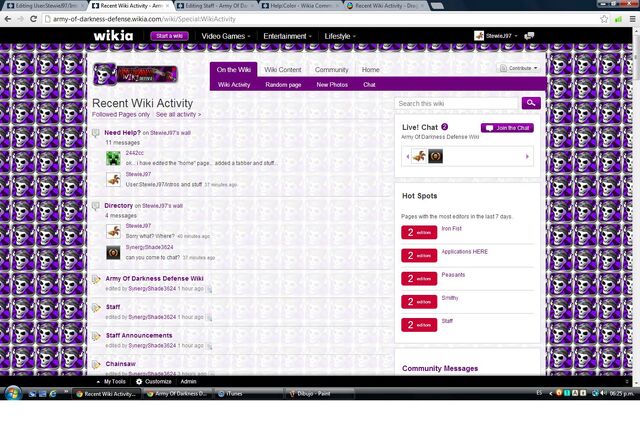This screenshot has height=427, width=640.
Task: Open Staff Announcements page link
Action: tap(139, 336)
